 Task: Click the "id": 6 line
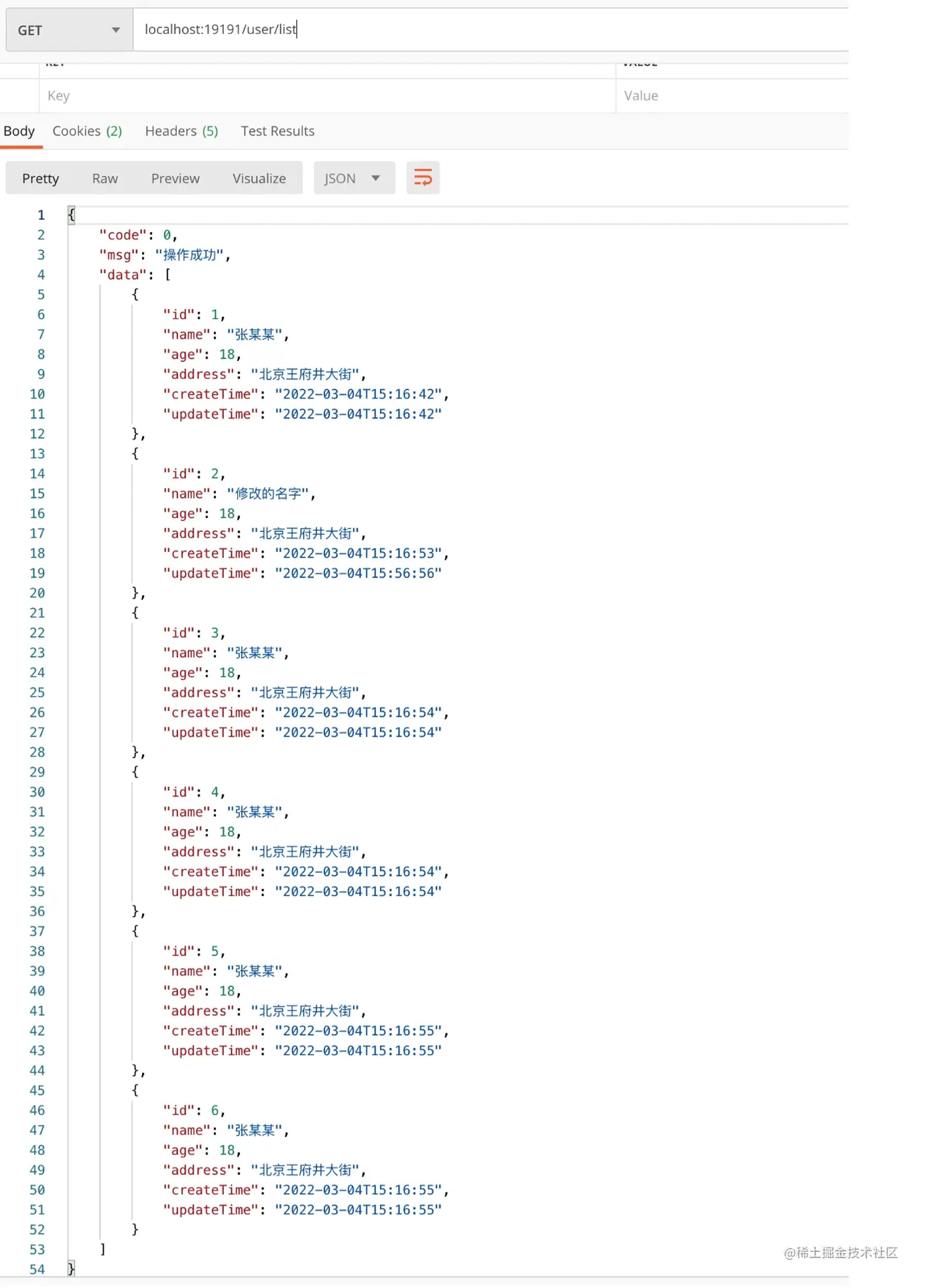[x=194, y=1110]
